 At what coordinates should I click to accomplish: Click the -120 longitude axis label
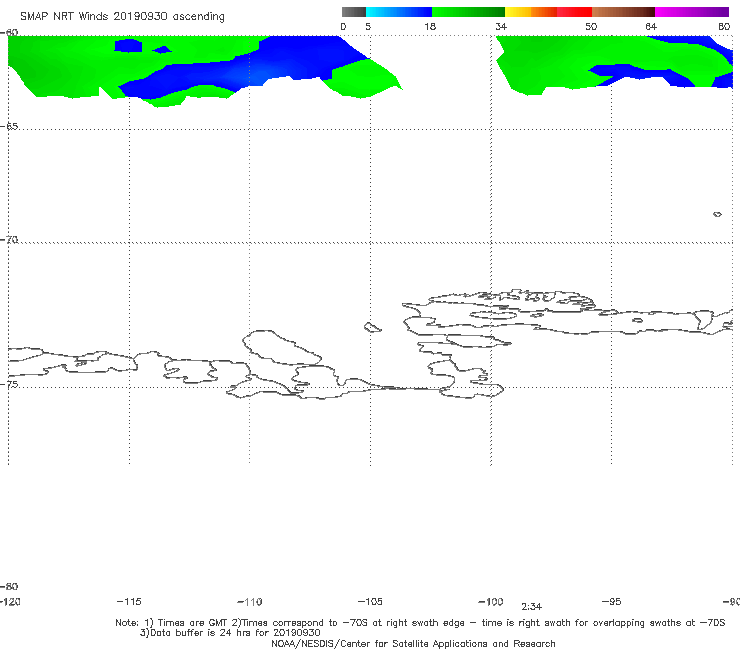10,602
